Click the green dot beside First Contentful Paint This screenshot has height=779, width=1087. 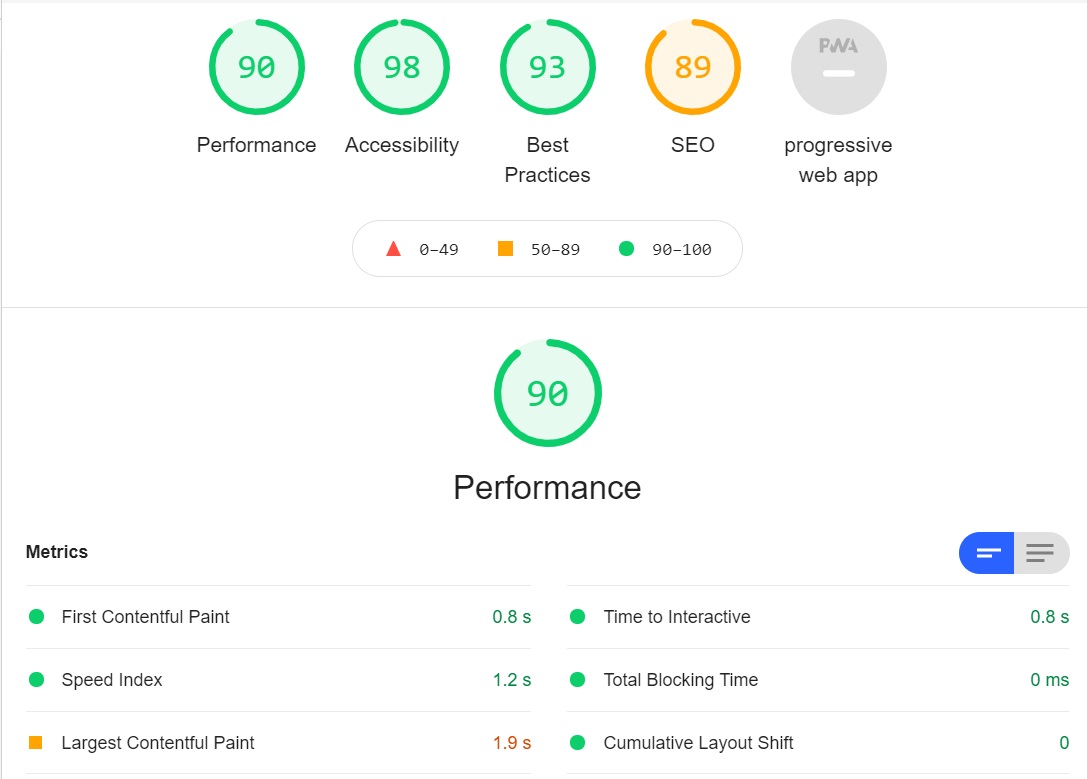[x=37, y=617]
